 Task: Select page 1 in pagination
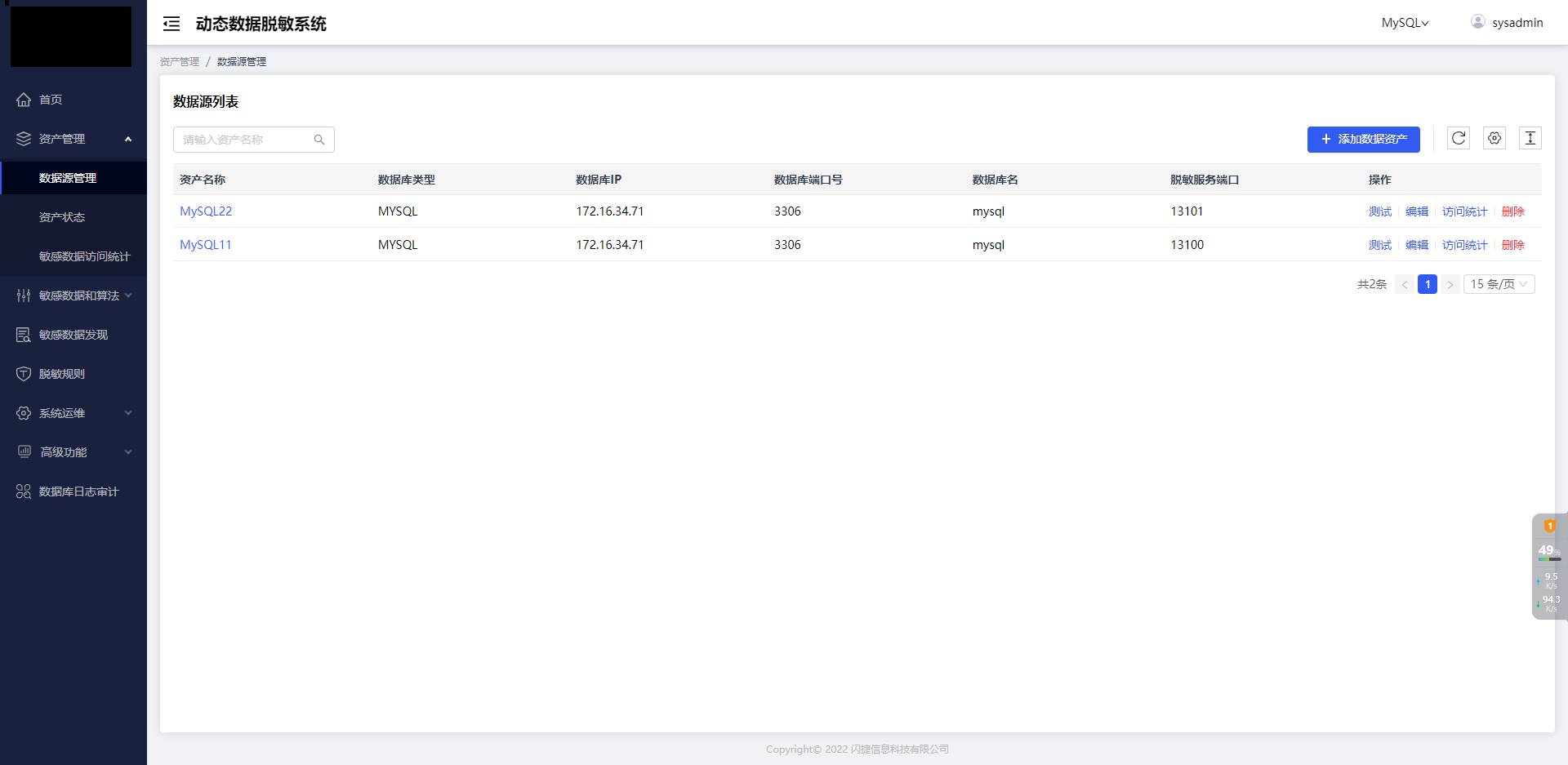pyautogui.click(x=1428, y=284)
